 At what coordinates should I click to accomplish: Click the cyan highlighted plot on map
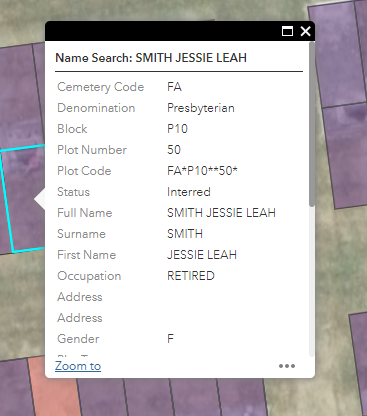(23, 200)
